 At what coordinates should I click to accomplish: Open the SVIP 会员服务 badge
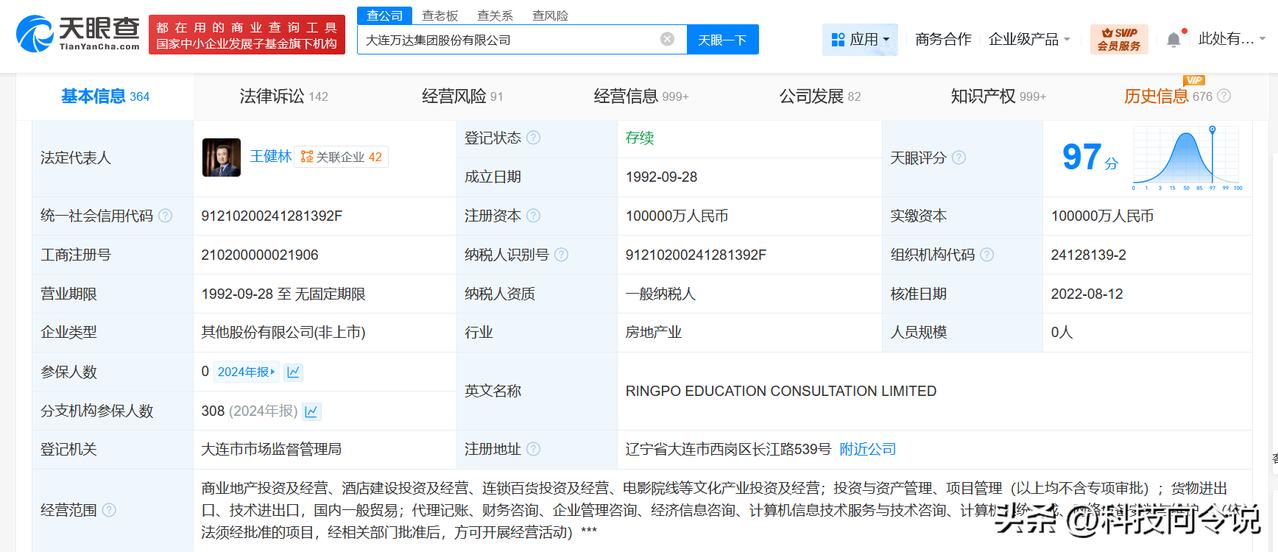tap(1119, 39)
